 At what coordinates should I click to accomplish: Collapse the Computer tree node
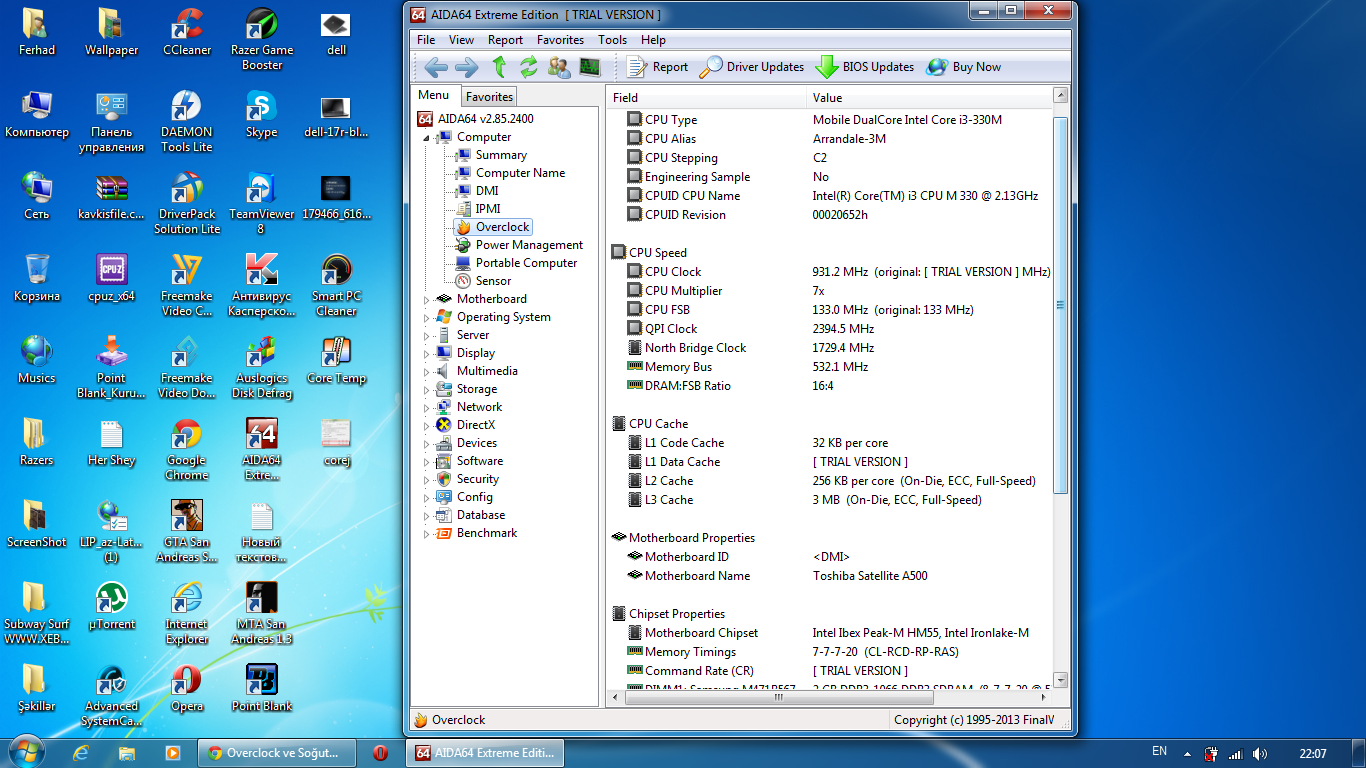(427, 137)
